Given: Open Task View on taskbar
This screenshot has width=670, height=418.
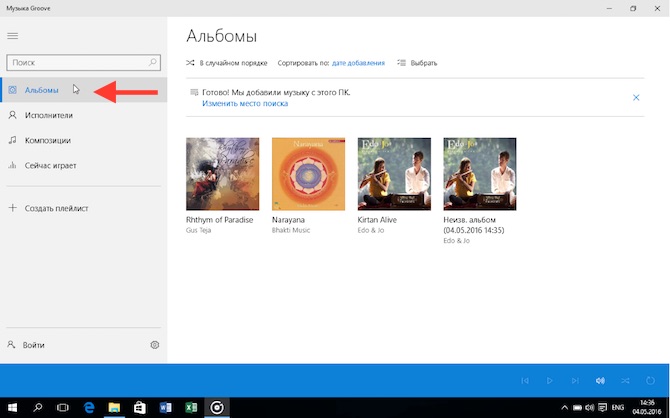Looking at the screenshot, I should (63, 408).
